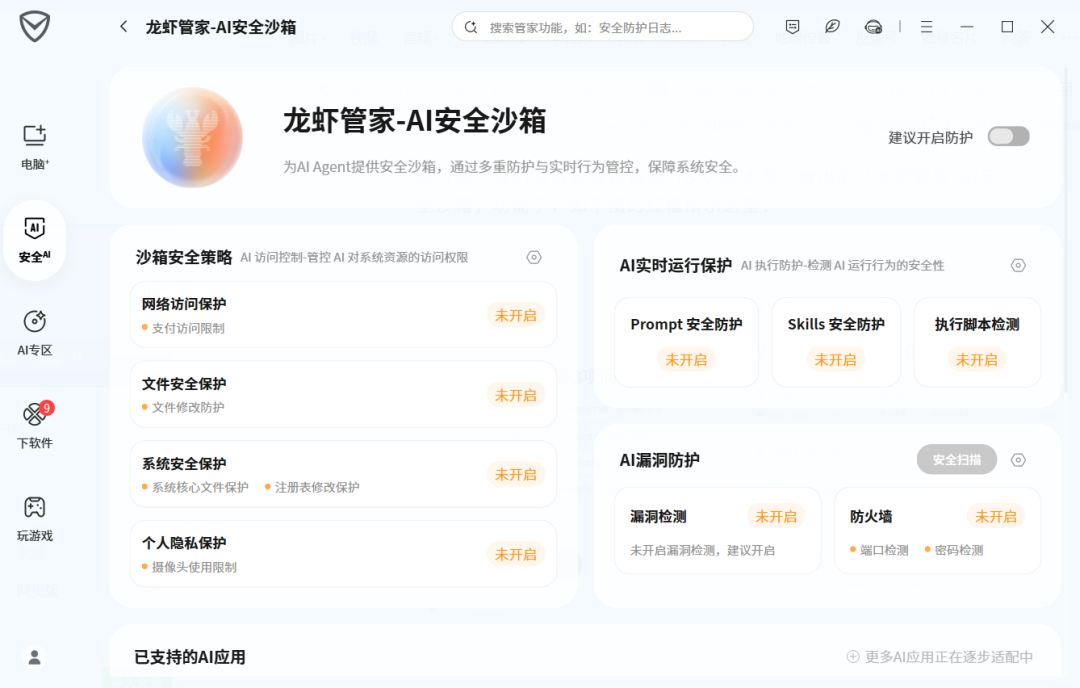
Task: Open settings gear beside AI实时运行保护
Action: tap(1018, 265)
